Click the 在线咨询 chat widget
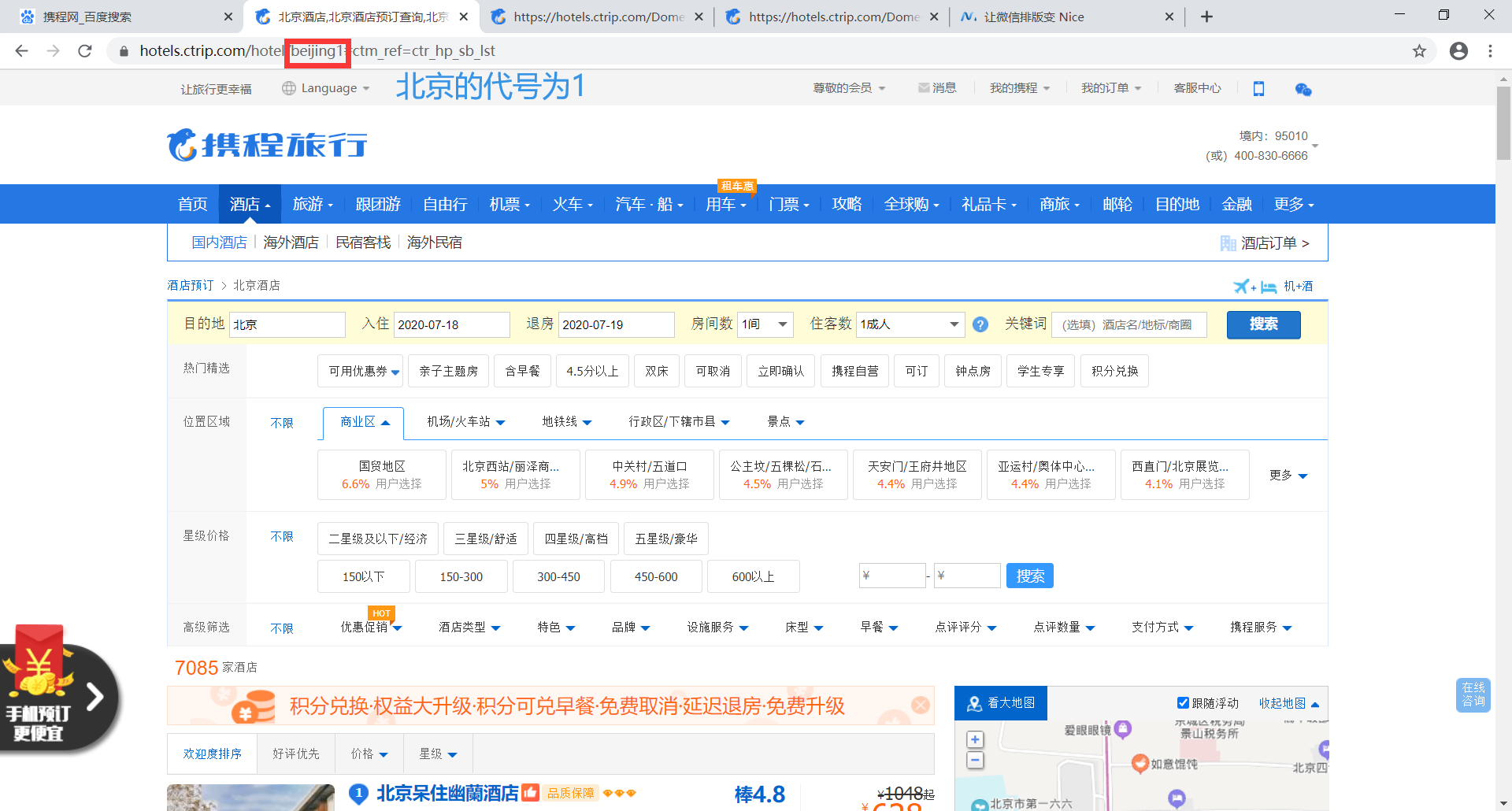The image size is (1512, 811). (x=1473, y=694)
